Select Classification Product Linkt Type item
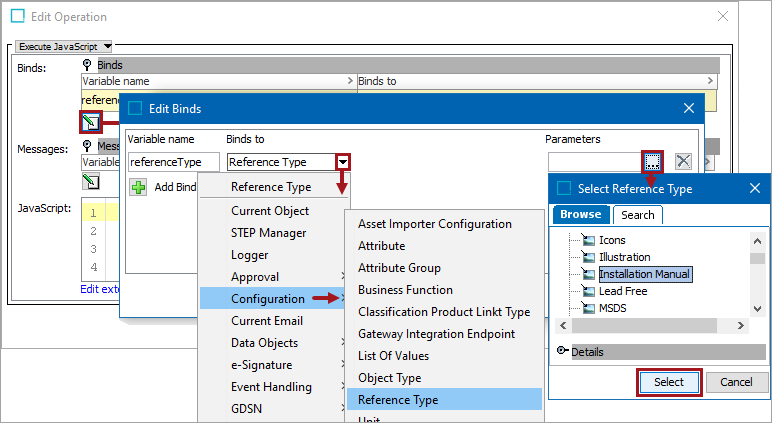Image resolution: width=772 pixels, height=423 pixels. 444,312
